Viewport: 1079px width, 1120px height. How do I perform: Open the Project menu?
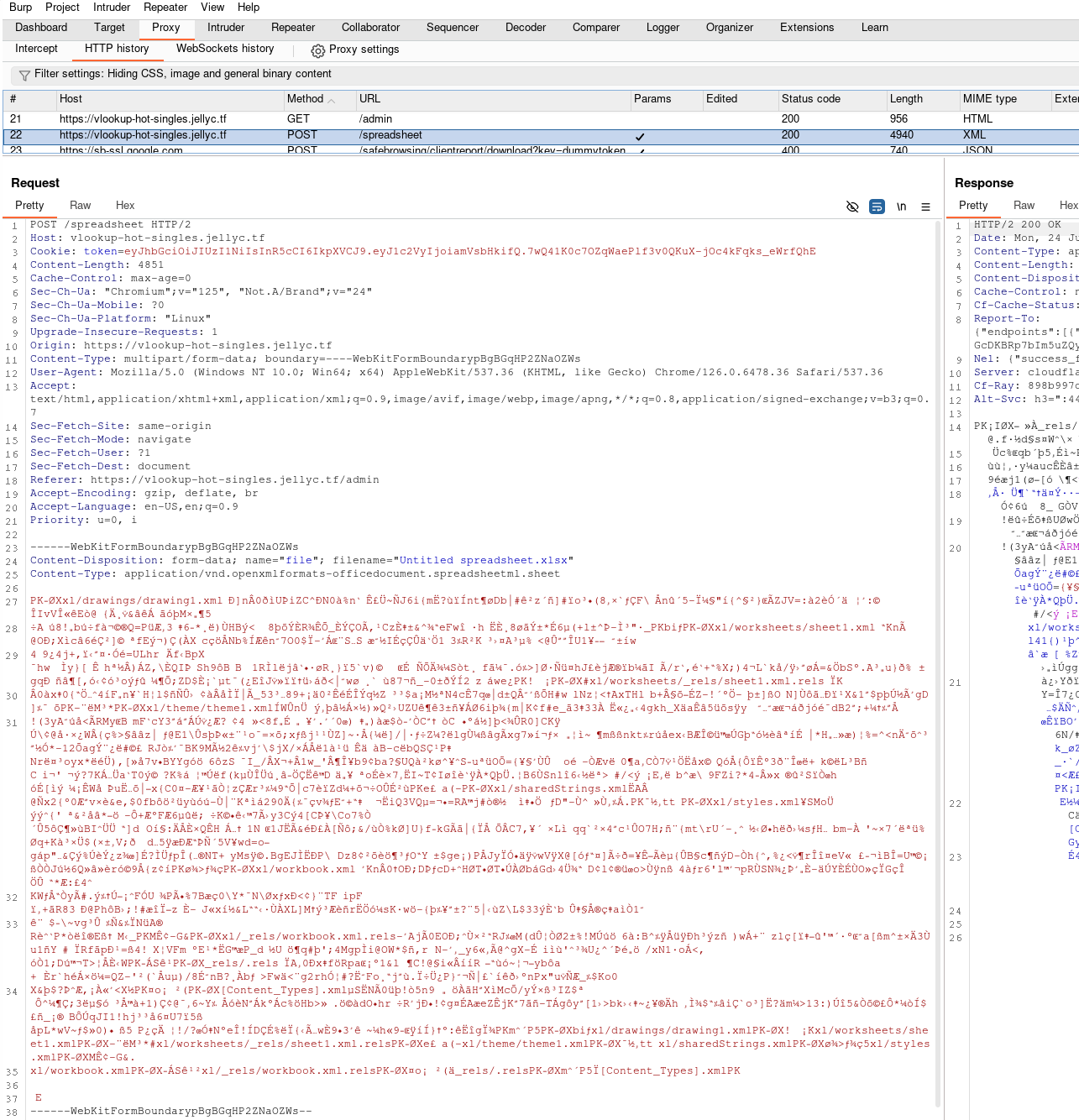coord(62,7)
